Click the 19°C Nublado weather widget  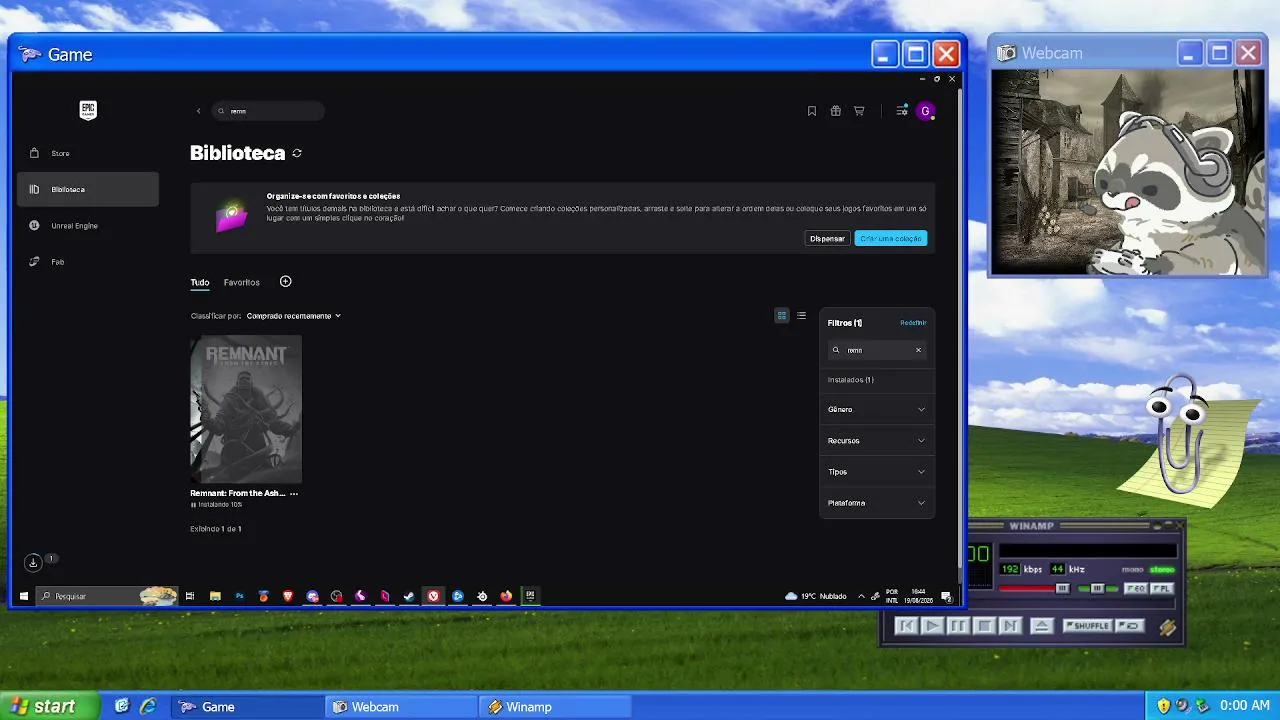point(816,596)
